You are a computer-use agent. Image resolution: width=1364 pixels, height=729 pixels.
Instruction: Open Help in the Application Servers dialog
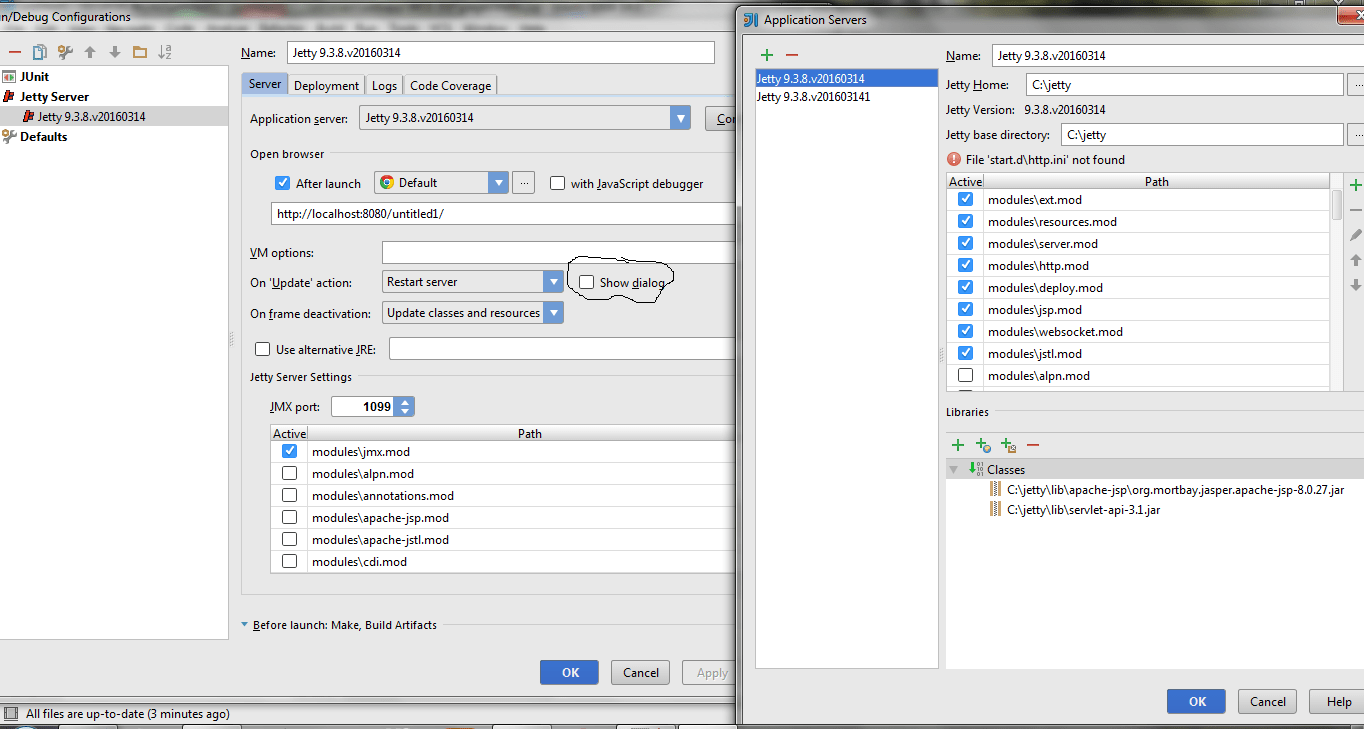point(1339,701)
